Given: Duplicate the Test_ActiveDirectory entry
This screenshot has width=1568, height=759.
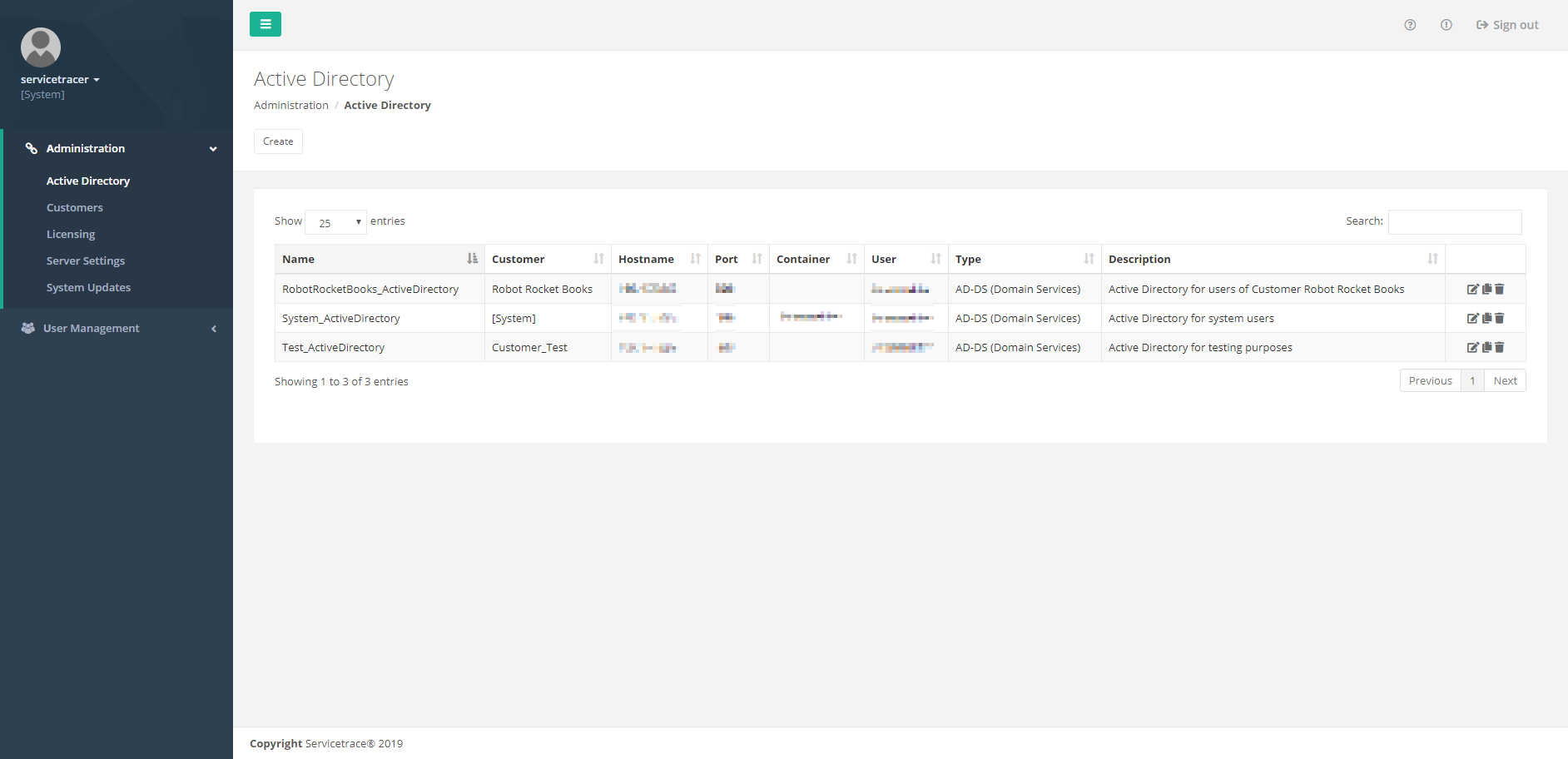Looking at the screenshot, I should point(1486,347).
